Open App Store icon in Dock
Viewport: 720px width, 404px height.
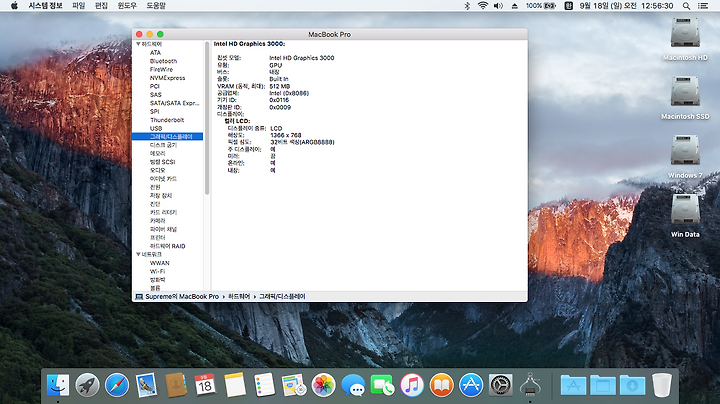tap(471, 385)
